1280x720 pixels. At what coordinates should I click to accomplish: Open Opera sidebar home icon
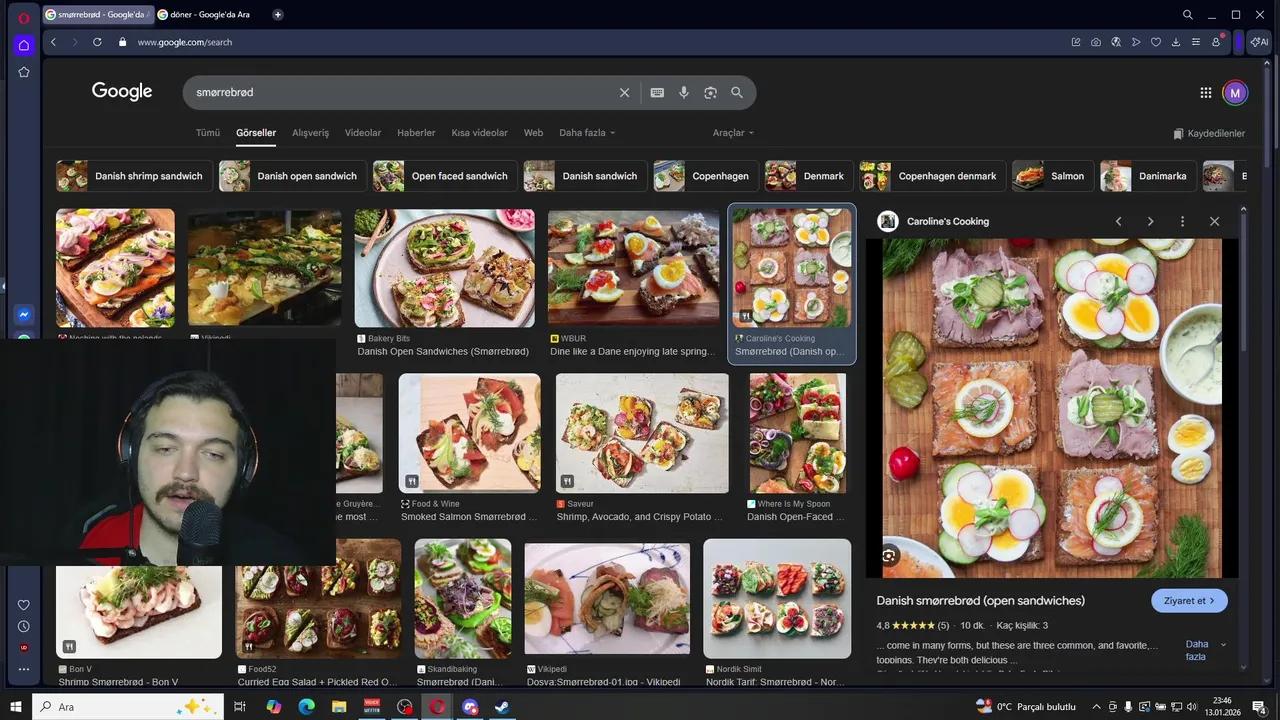23,45
